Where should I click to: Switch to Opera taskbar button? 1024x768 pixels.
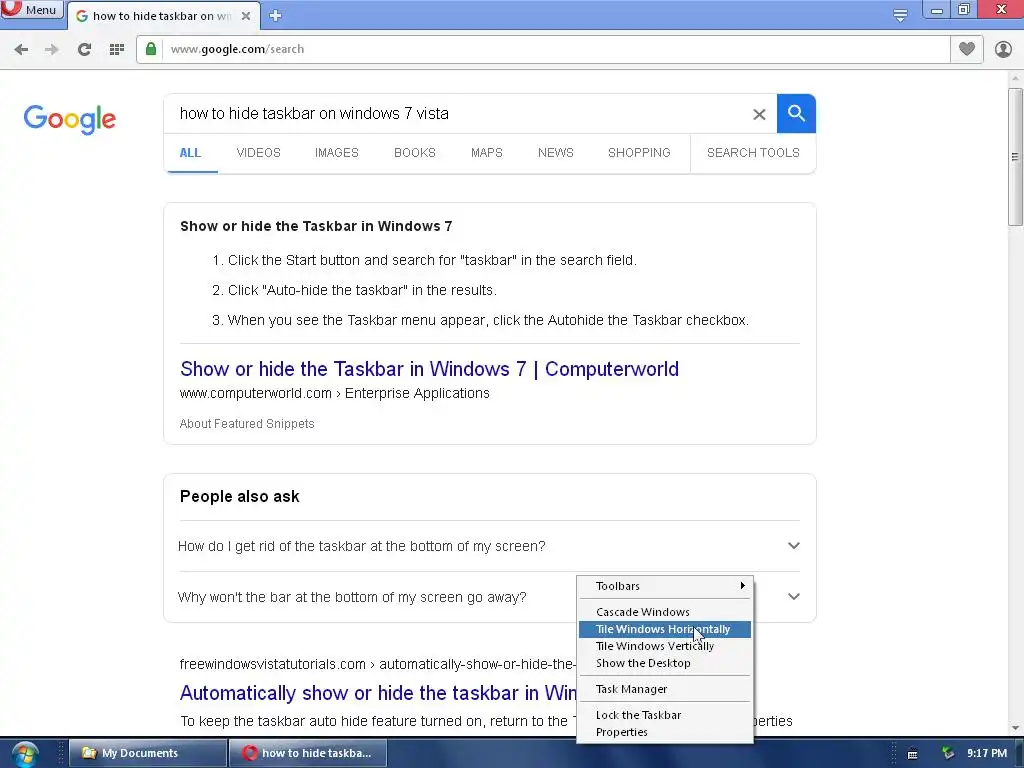pyautogui.click(x=308, y=753)
